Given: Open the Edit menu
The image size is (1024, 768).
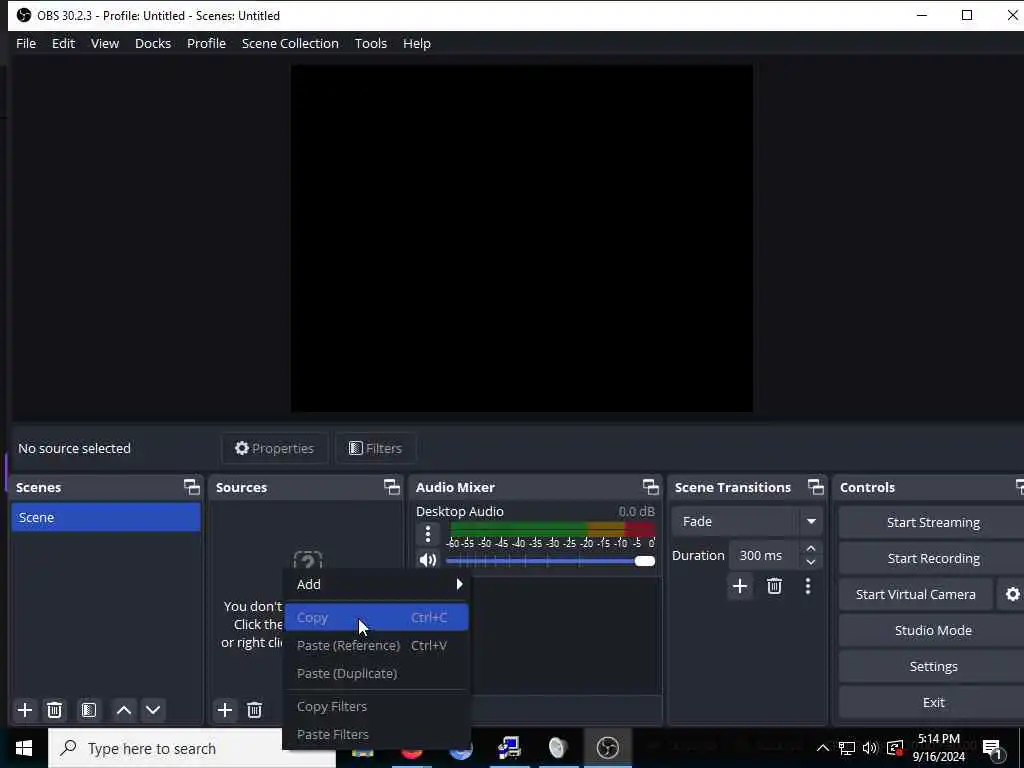Looking at the screenshot, I should tap(63, 43).
